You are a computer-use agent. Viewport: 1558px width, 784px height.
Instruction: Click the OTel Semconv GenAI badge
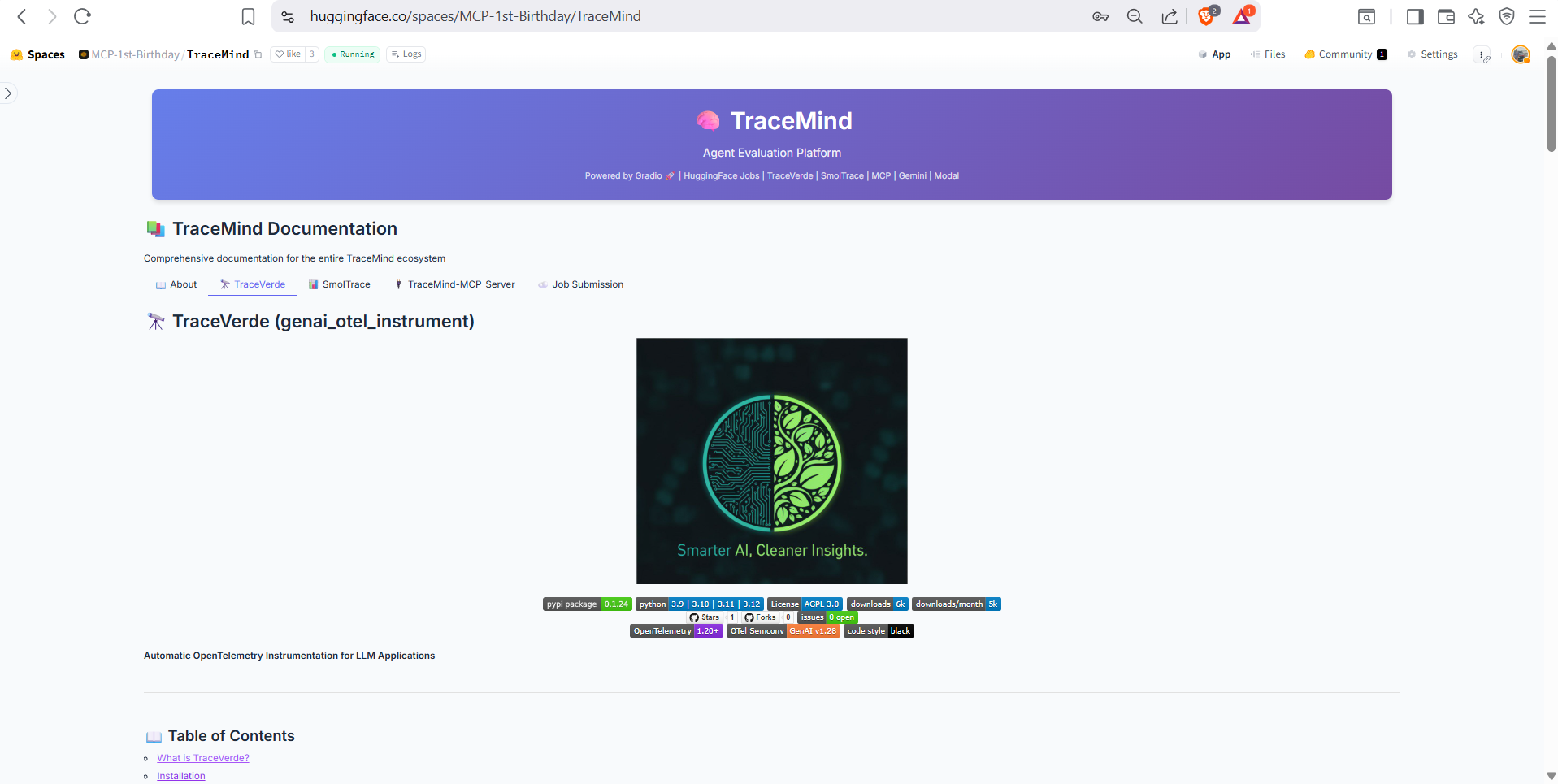click(x=783, y=631)
